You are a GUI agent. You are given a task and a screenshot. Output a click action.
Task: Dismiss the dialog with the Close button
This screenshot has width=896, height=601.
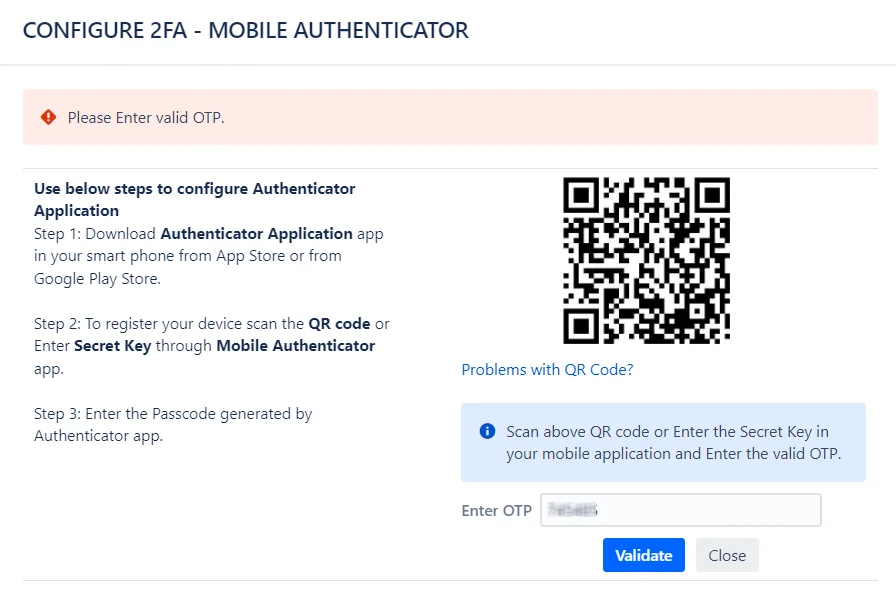click(727, 555)
